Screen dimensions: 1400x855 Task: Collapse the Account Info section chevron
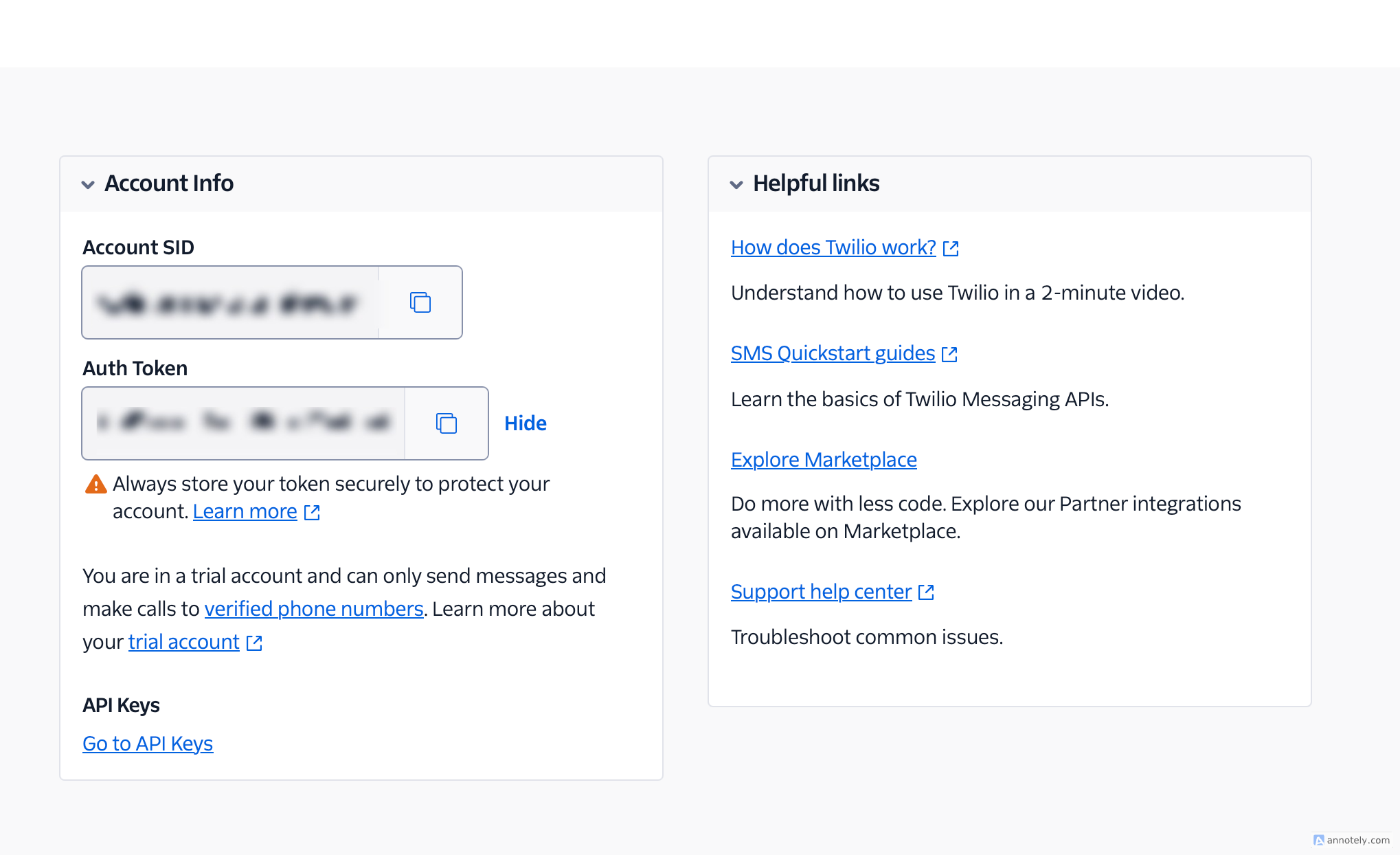(88, 184)
